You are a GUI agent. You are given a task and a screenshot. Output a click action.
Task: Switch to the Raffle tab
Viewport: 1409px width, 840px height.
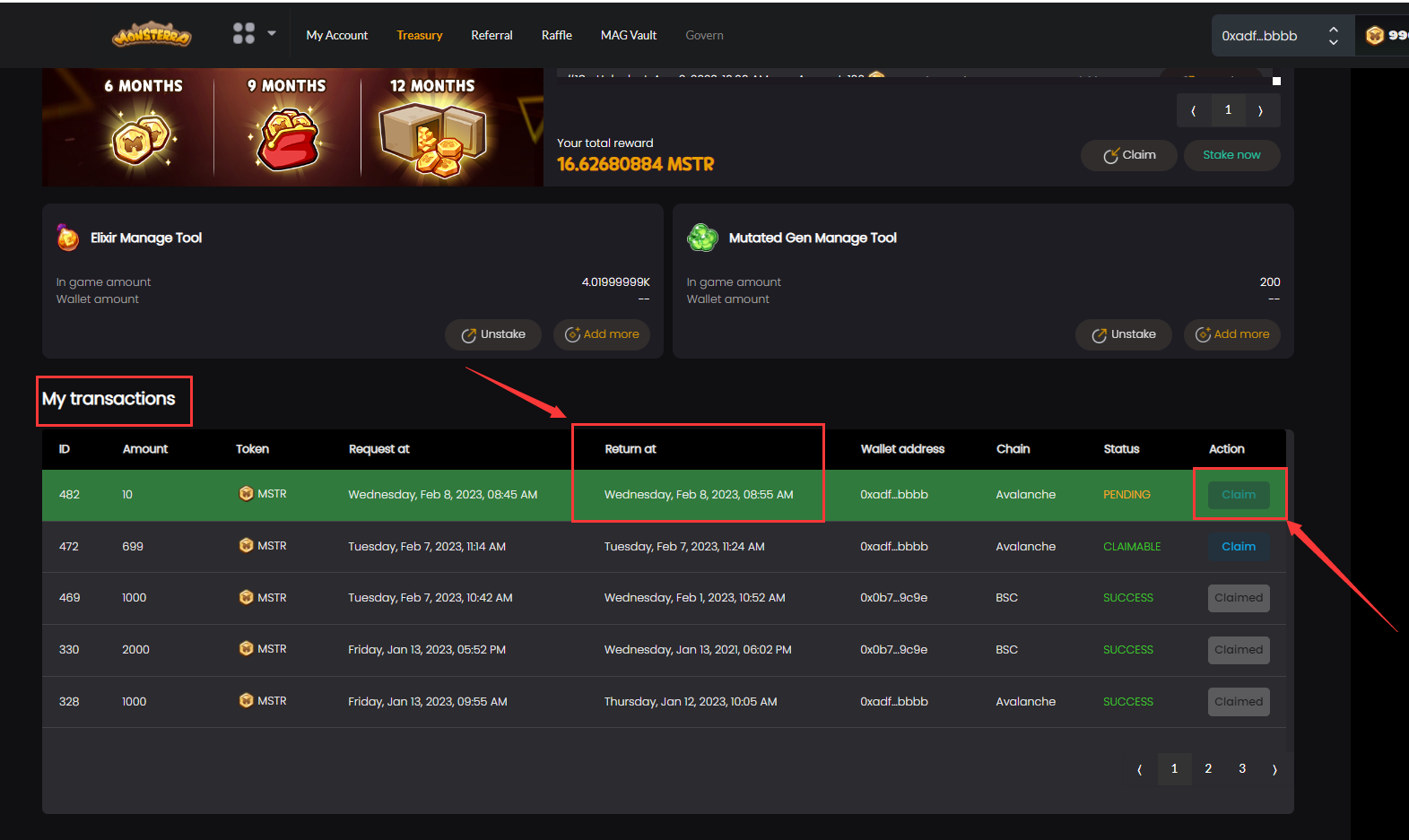point(556,35)
